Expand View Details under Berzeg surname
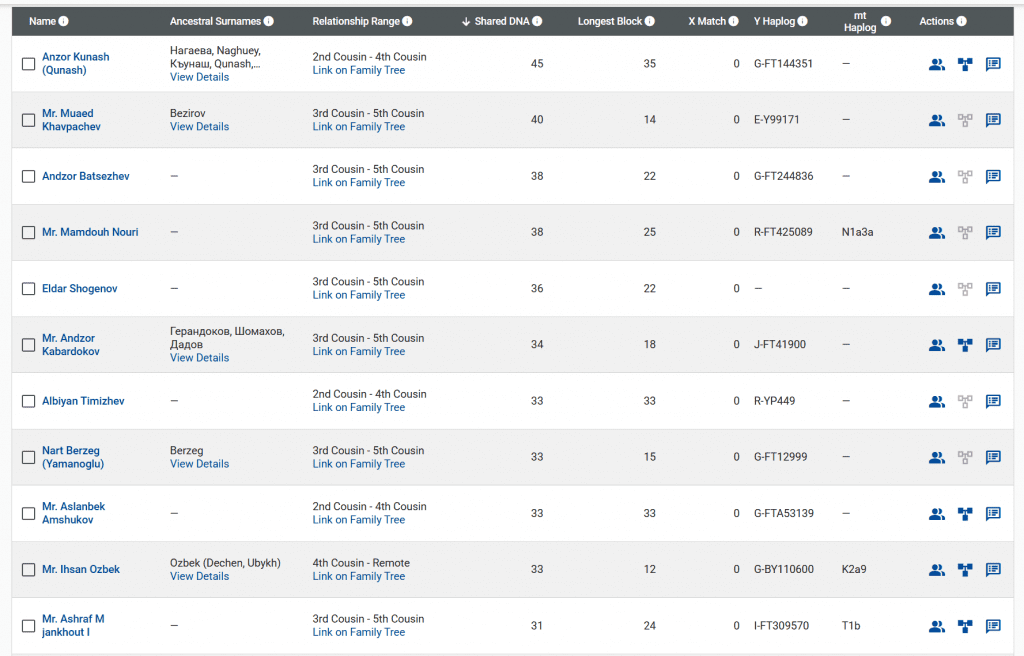 point(199,464)
